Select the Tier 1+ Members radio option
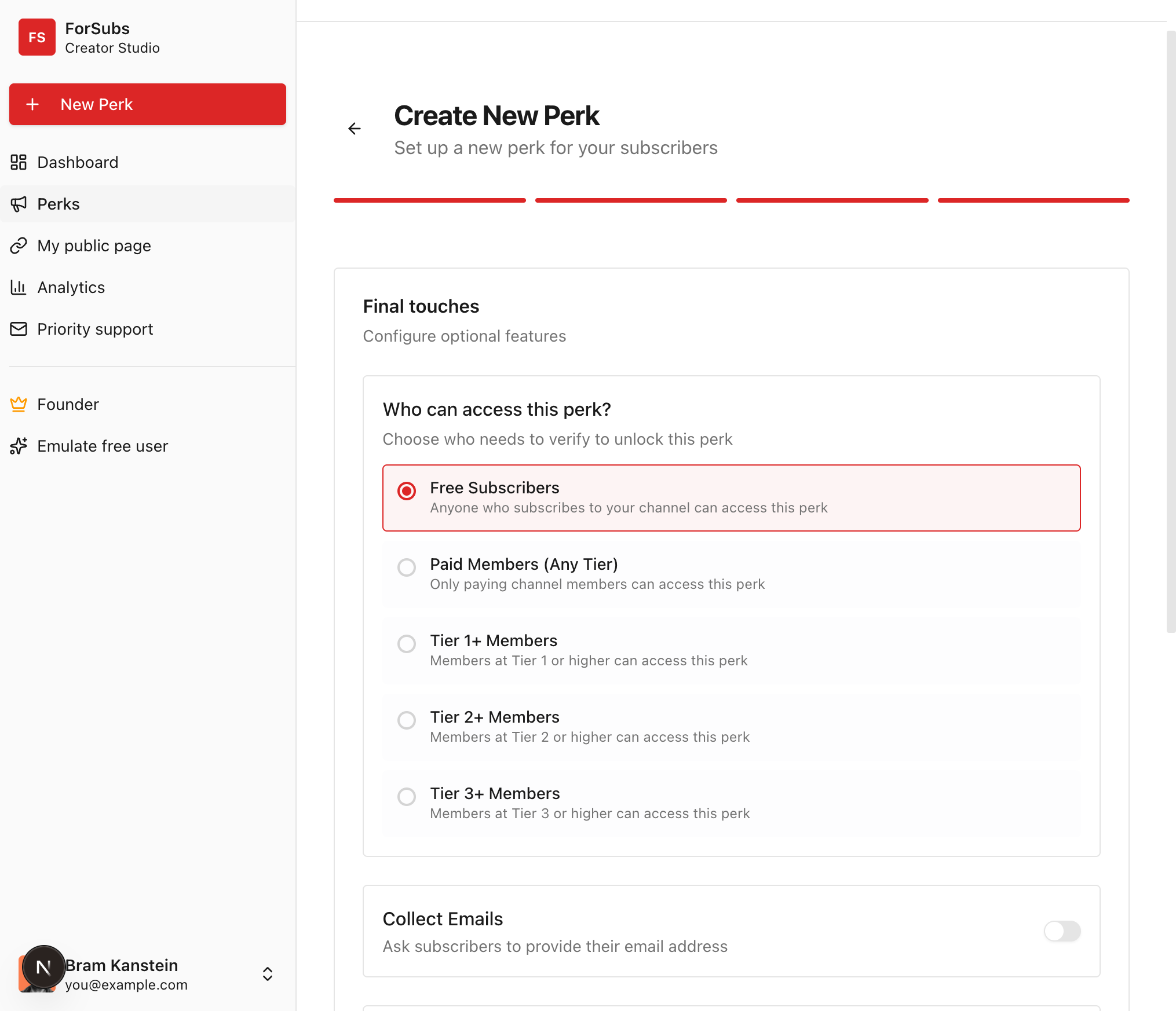The image size is (1176, 1011). pyautogui.click(x=407, y=644)
